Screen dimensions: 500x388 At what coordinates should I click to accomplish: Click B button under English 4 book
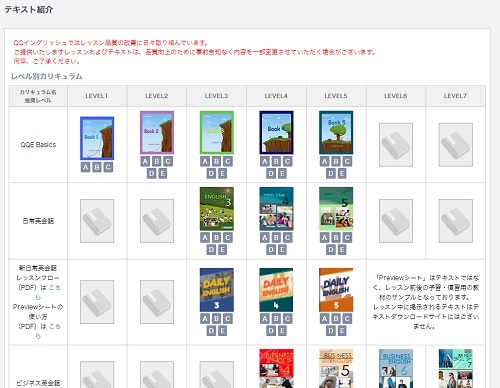coord(276,237)
